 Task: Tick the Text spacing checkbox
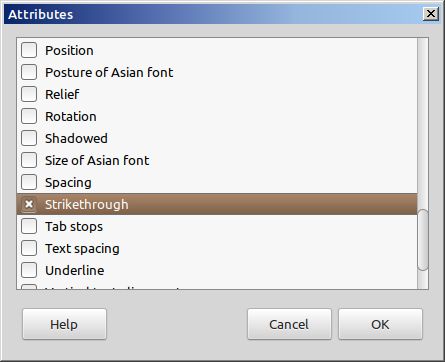point(29,248)
